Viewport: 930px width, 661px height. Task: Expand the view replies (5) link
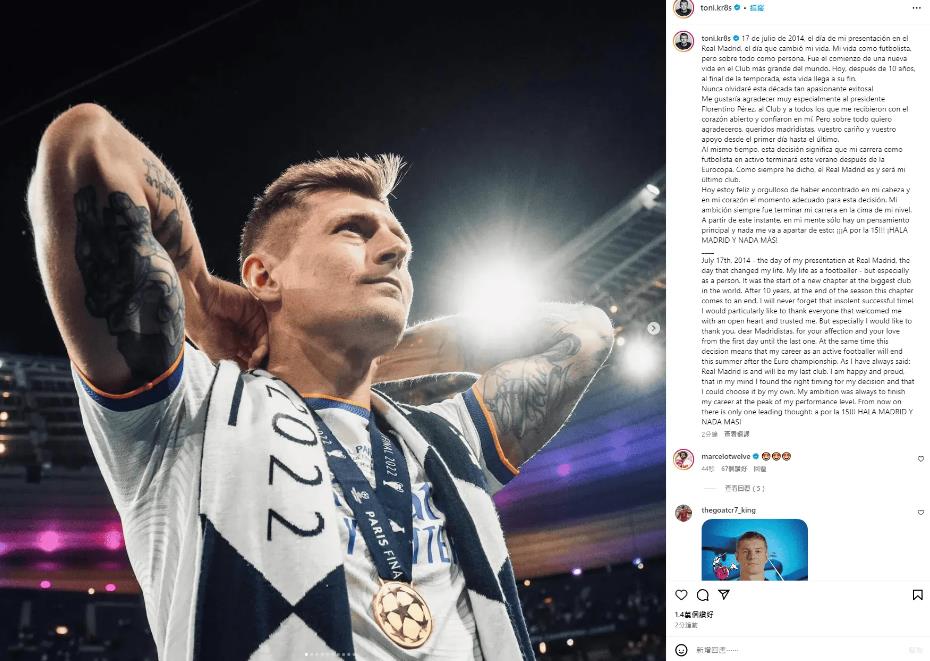tap(744, 488)
